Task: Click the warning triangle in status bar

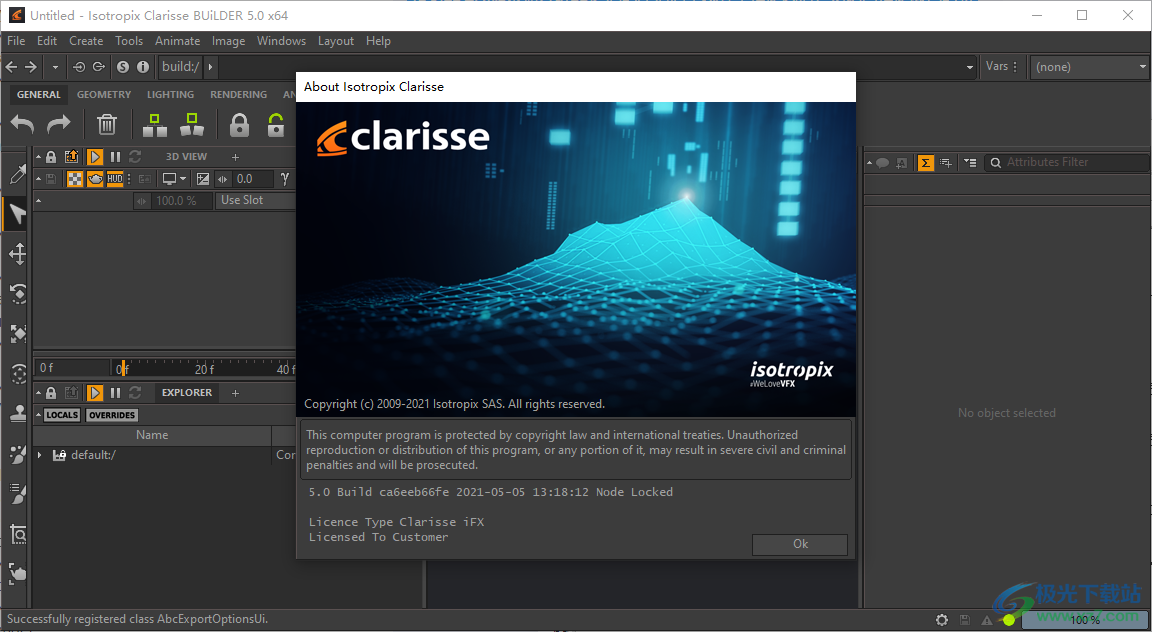Action: tap(987, 620)
